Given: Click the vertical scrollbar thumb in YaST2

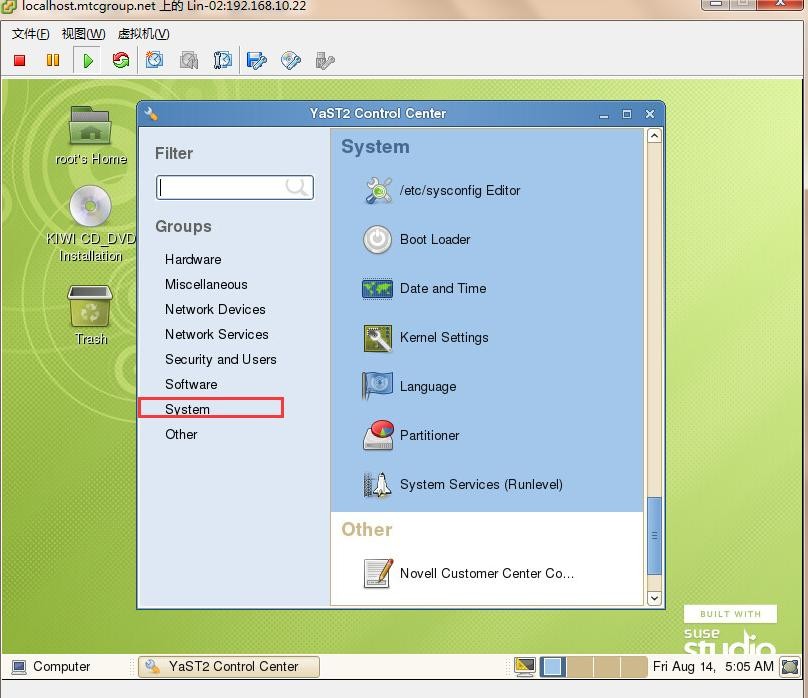Looking at the screenshot, I should pos(654,535).
